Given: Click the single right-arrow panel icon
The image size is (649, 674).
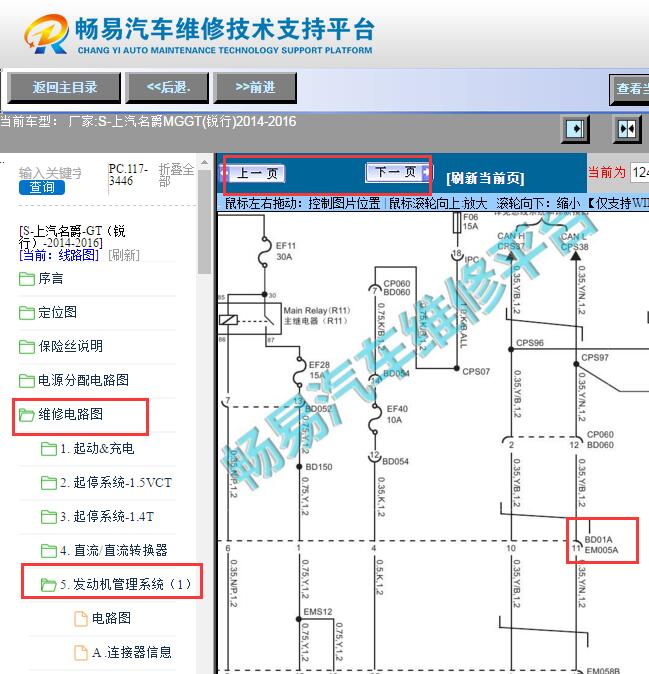Looking at the screenshot, I should point(575,129).
